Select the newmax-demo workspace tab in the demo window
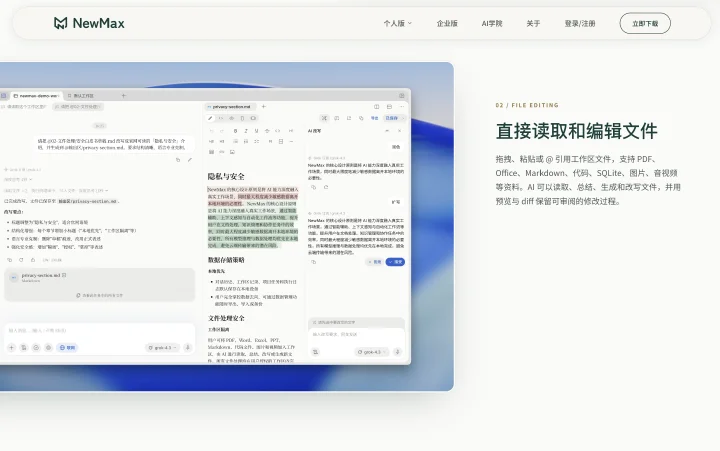 pyautogui.click(x=36, y=96)
